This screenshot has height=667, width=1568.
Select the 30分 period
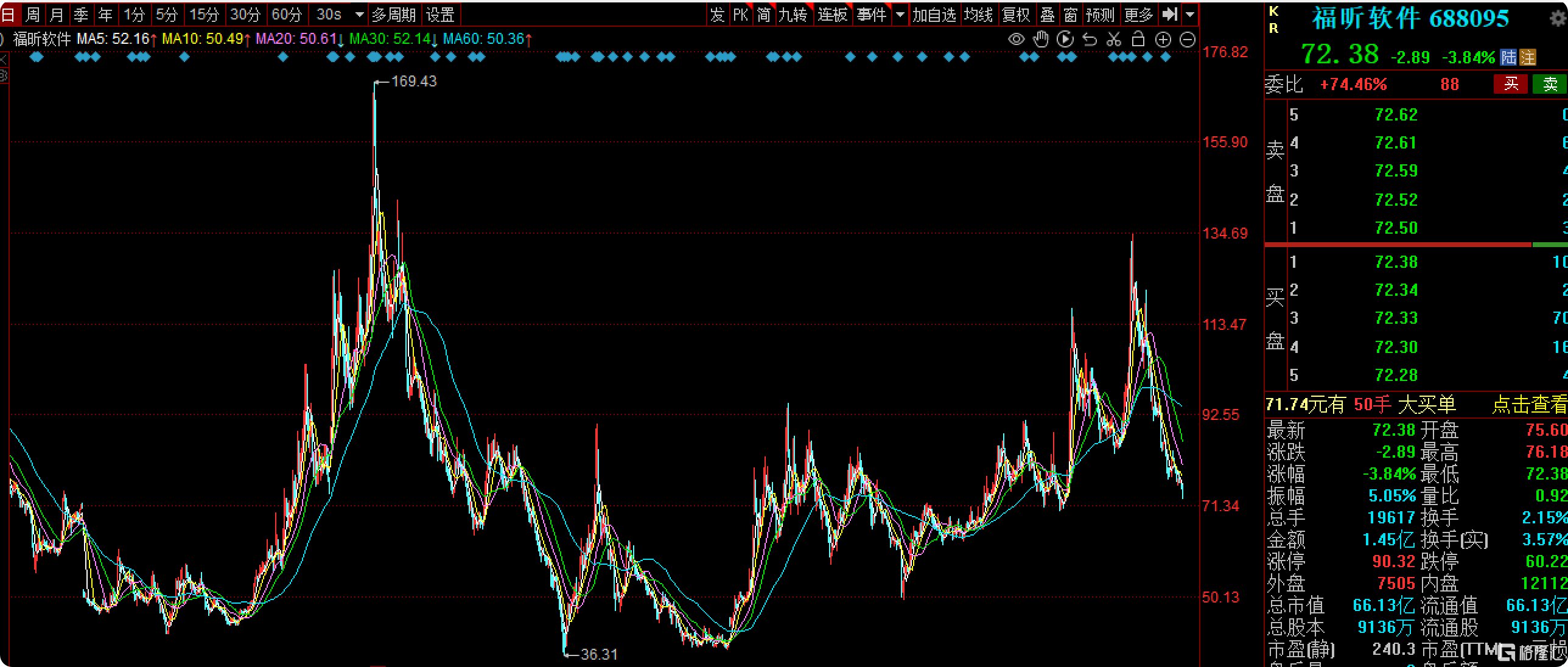click(245, 14)
